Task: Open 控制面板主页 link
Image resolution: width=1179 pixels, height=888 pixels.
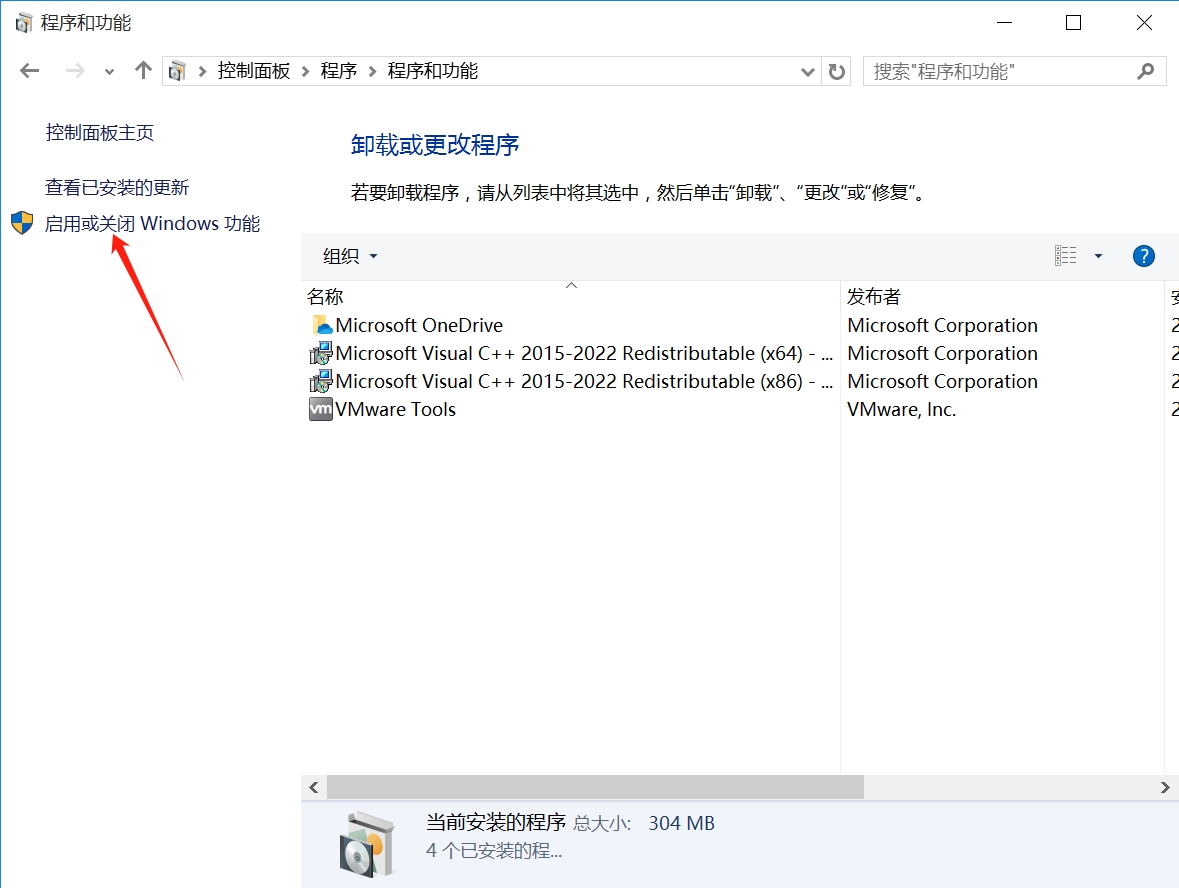Action: coord(100,133)
